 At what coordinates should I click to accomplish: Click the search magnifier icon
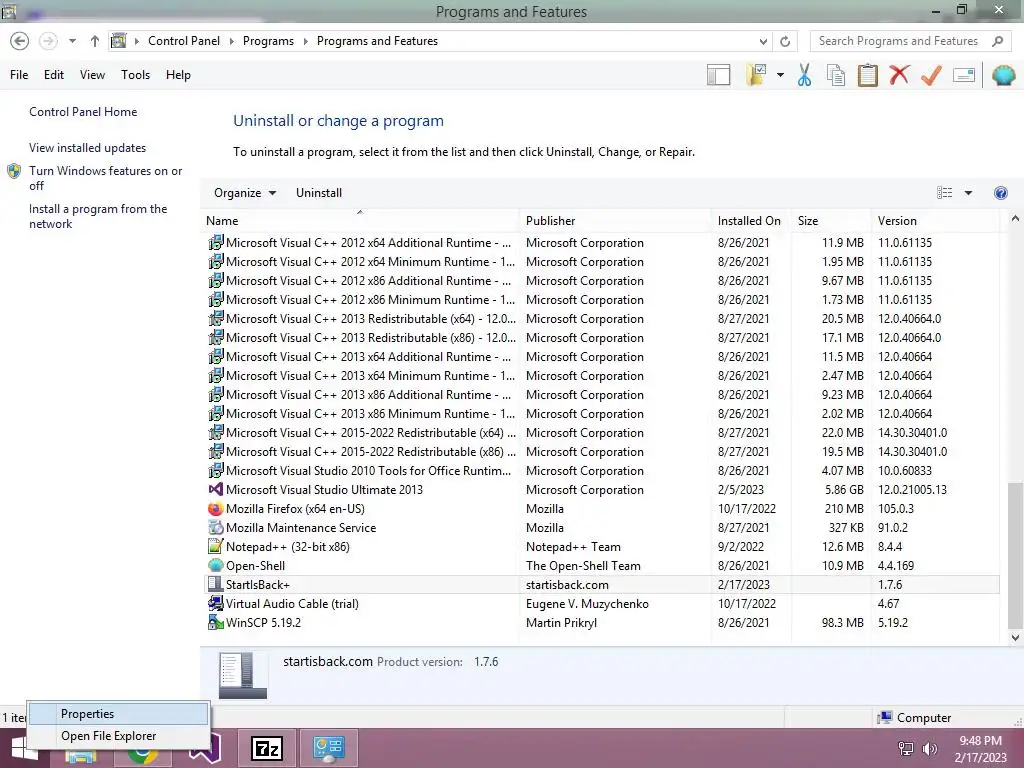point(997,41)
